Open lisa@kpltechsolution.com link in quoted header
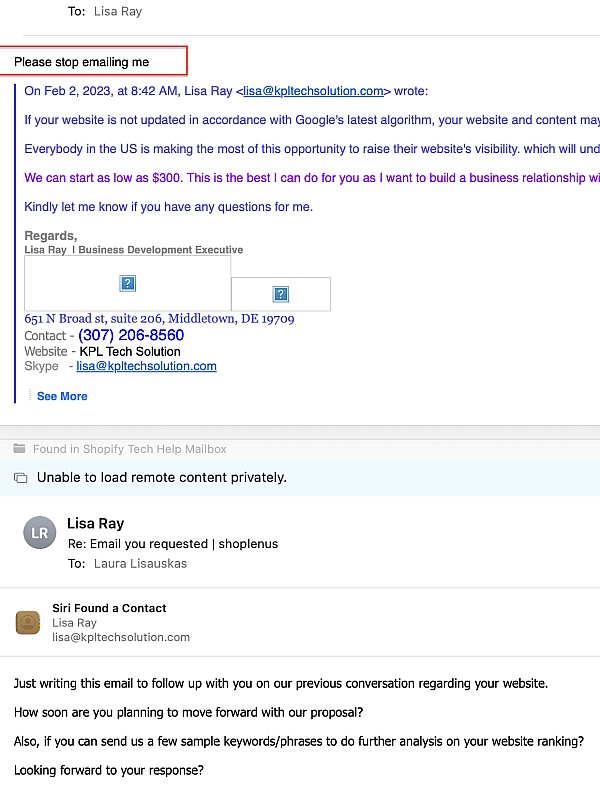Image resolution: width=600 pixels, height=788 pixels. click(x=313, y=91)
